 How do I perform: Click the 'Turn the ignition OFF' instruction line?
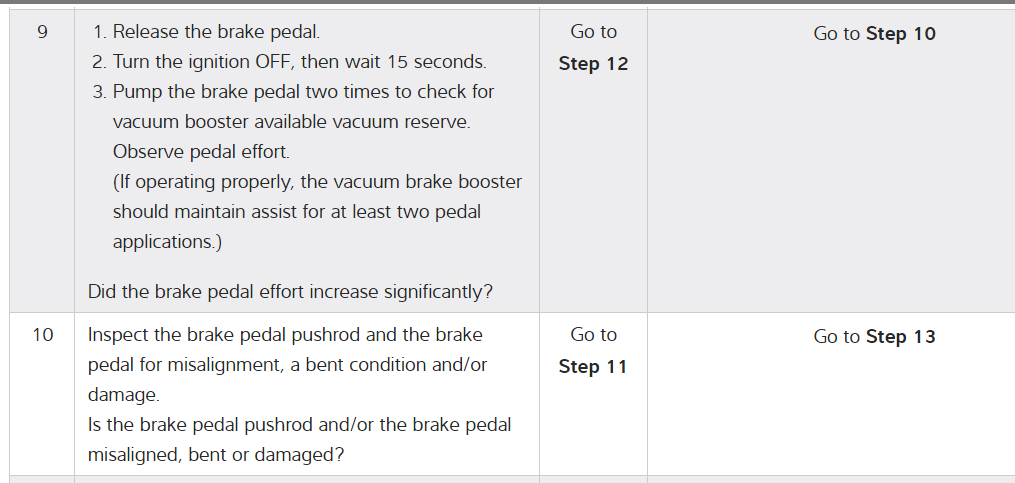click(289, 62)
